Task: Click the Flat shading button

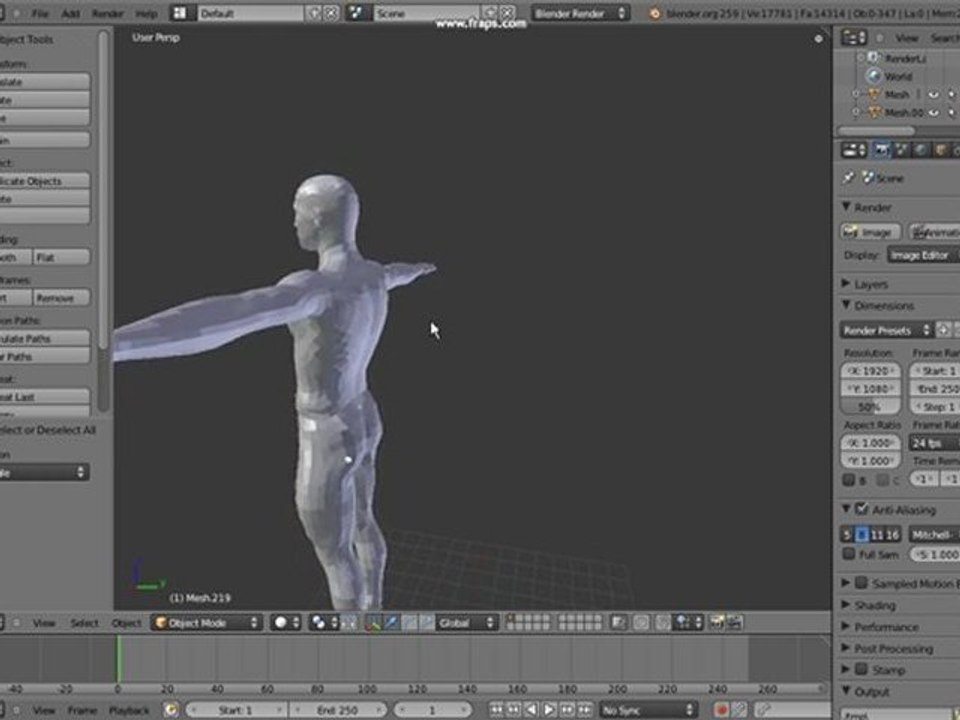Action: 61,257
